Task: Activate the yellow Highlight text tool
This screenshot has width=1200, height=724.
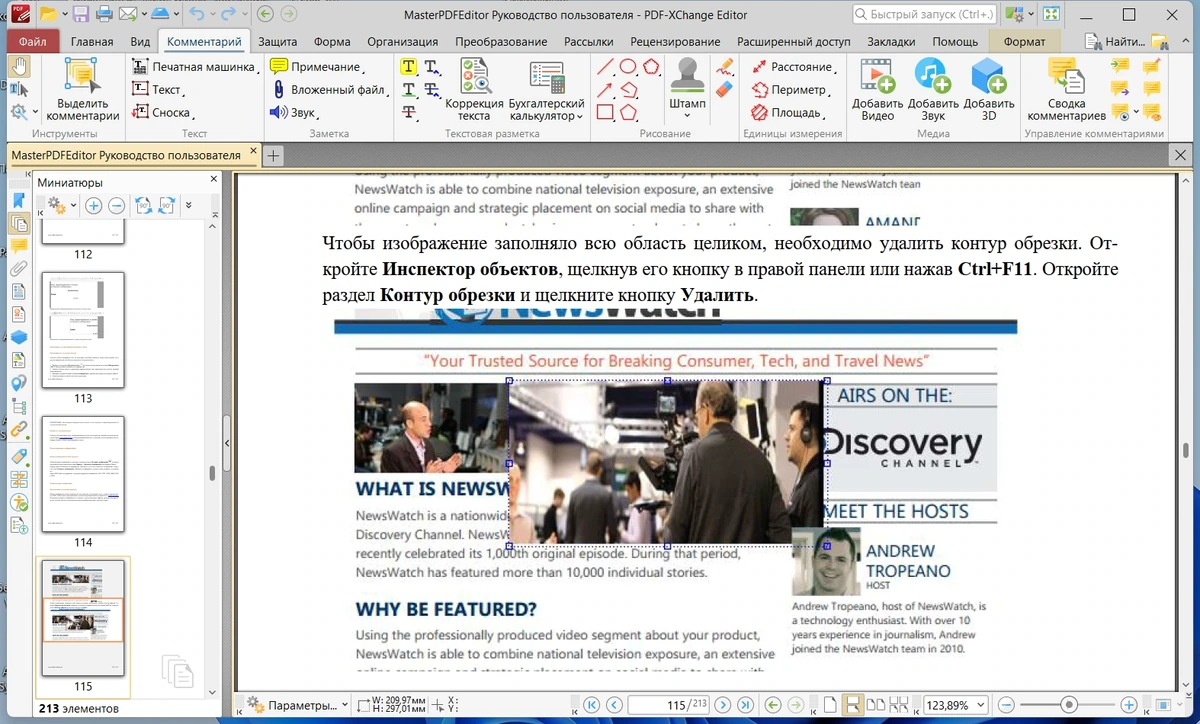Action: pyautogui.click(x=408, y=66)
